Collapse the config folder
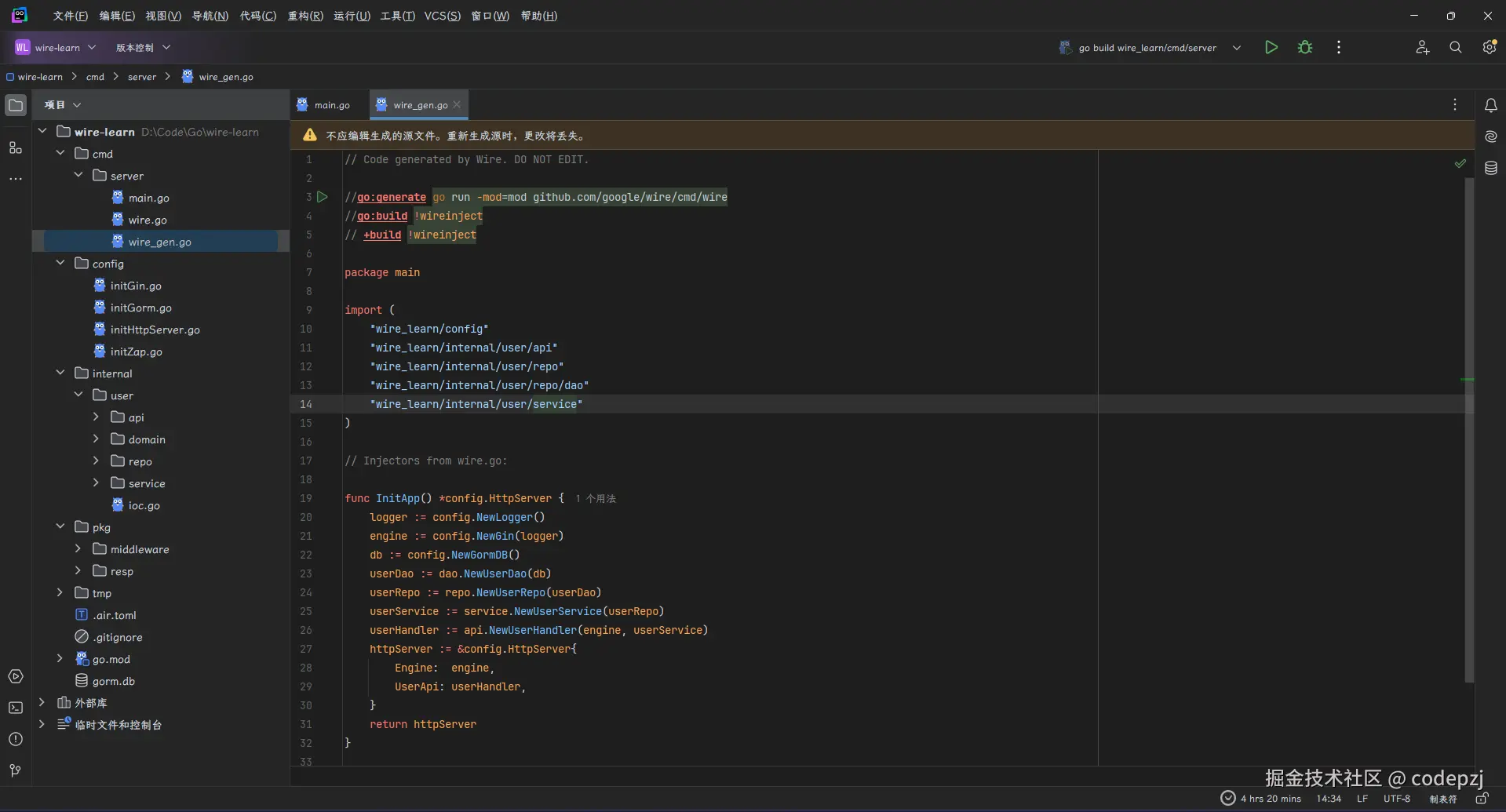Viewport: 1506px width, 812px height. click(60, 264)
